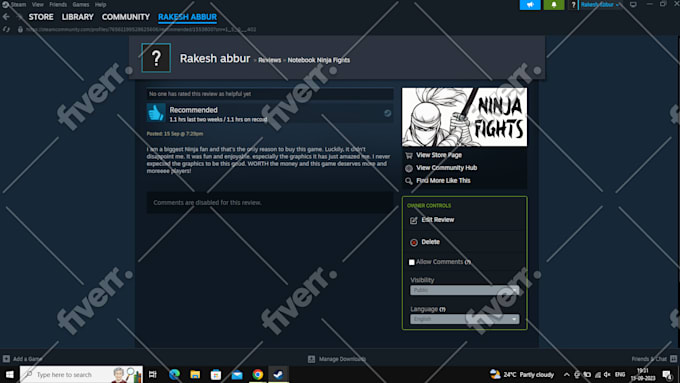Screen dimensions: 680x383
Task: Launch Microsoft Edge from the taskbar
Action: 174,374
